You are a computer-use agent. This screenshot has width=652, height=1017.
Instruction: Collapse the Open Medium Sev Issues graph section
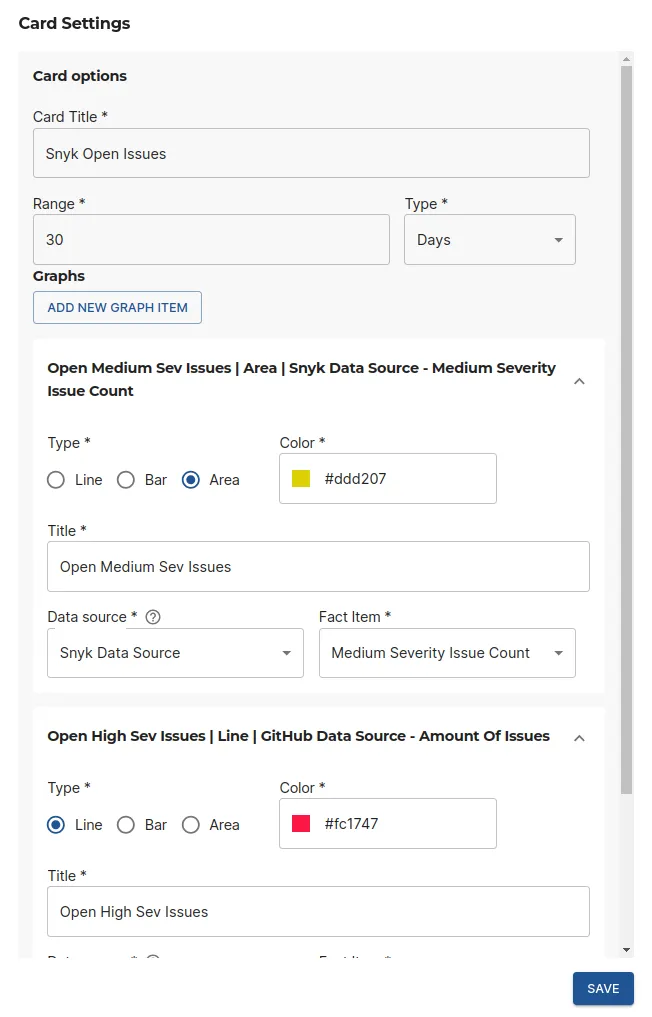579,381
